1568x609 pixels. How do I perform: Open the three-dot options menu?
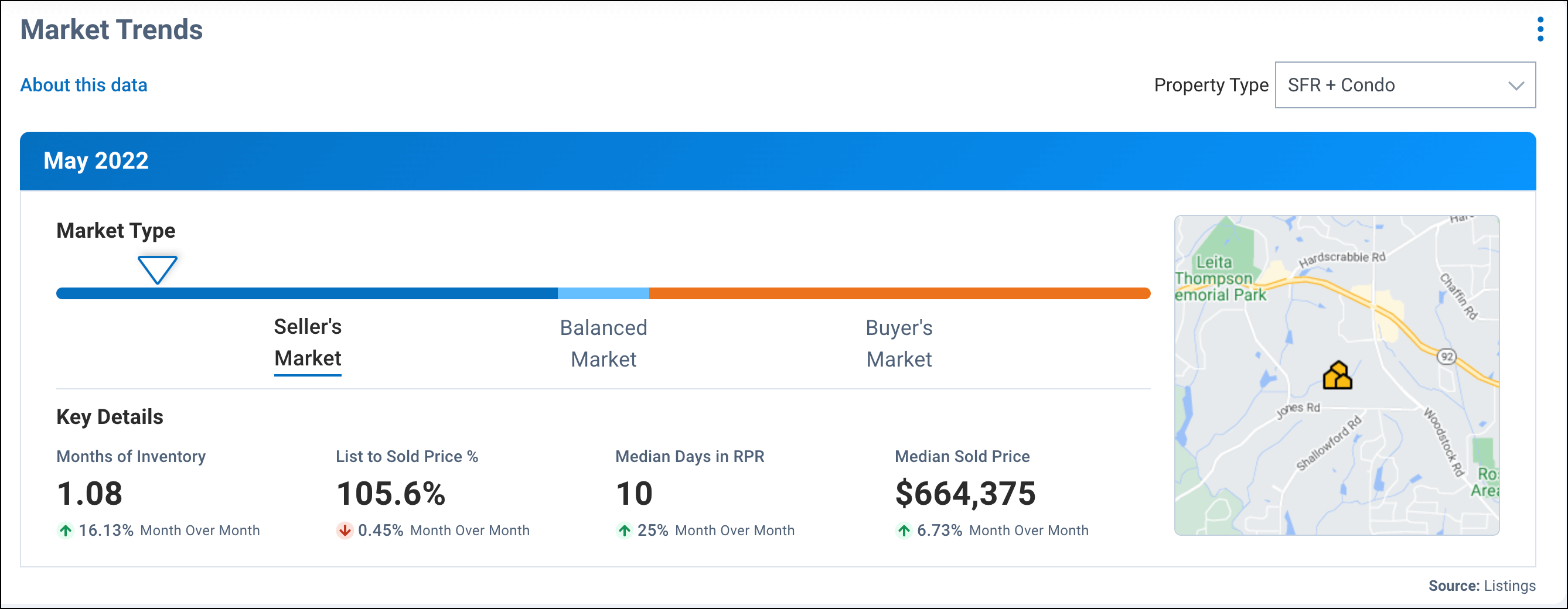(x=1540, y=29)
